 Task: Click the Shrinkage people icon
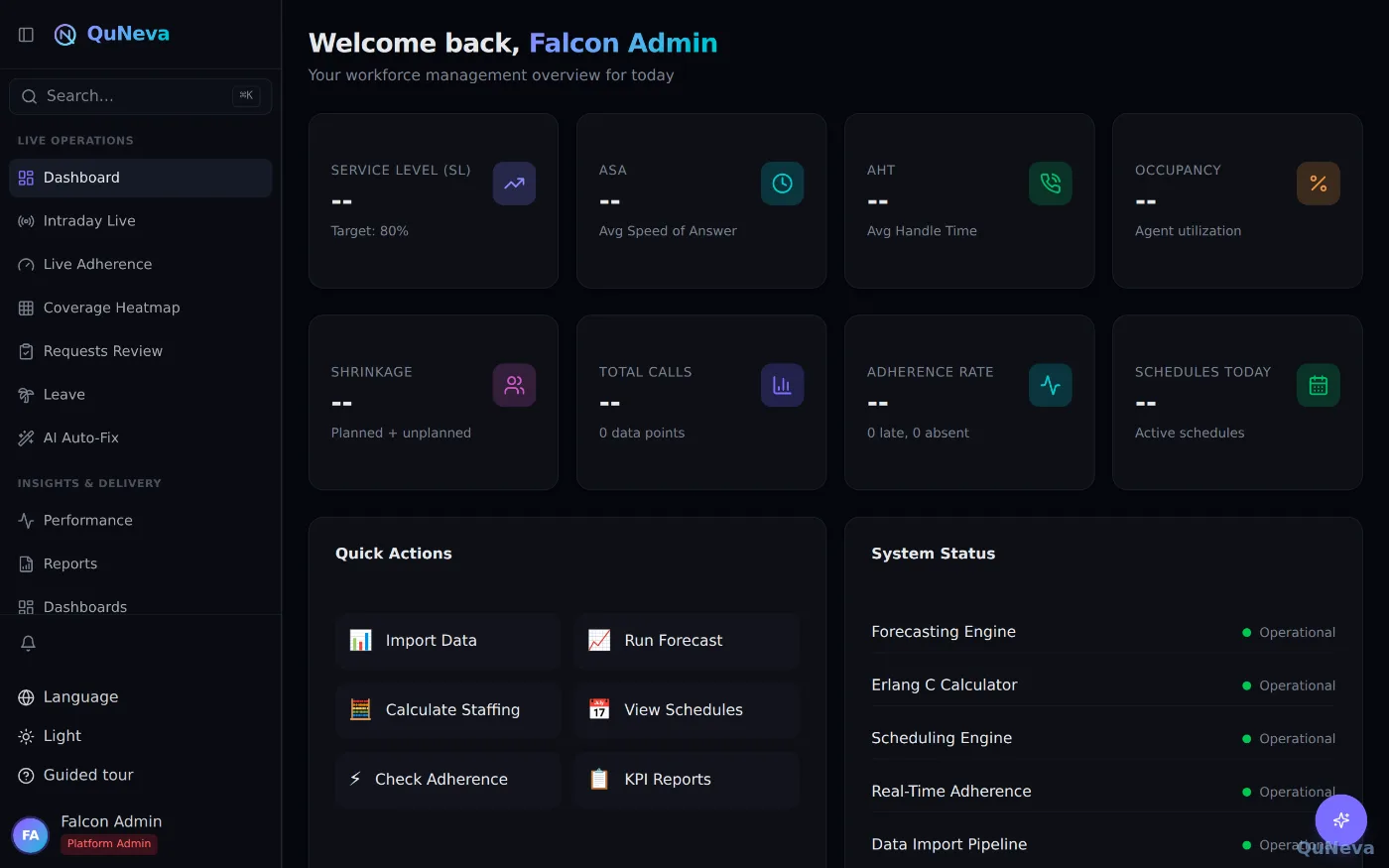(x=514, y=385)
